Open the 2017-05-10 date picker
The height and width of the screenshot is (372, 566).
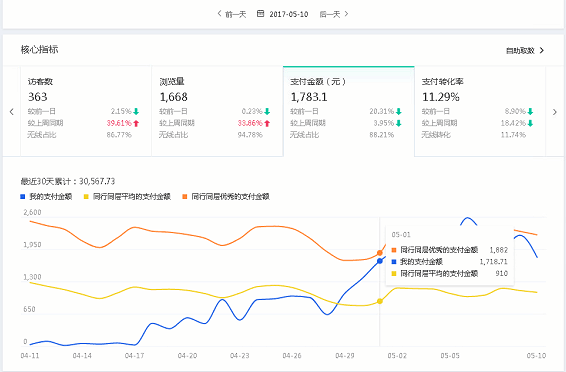click(x=288, y=14)
